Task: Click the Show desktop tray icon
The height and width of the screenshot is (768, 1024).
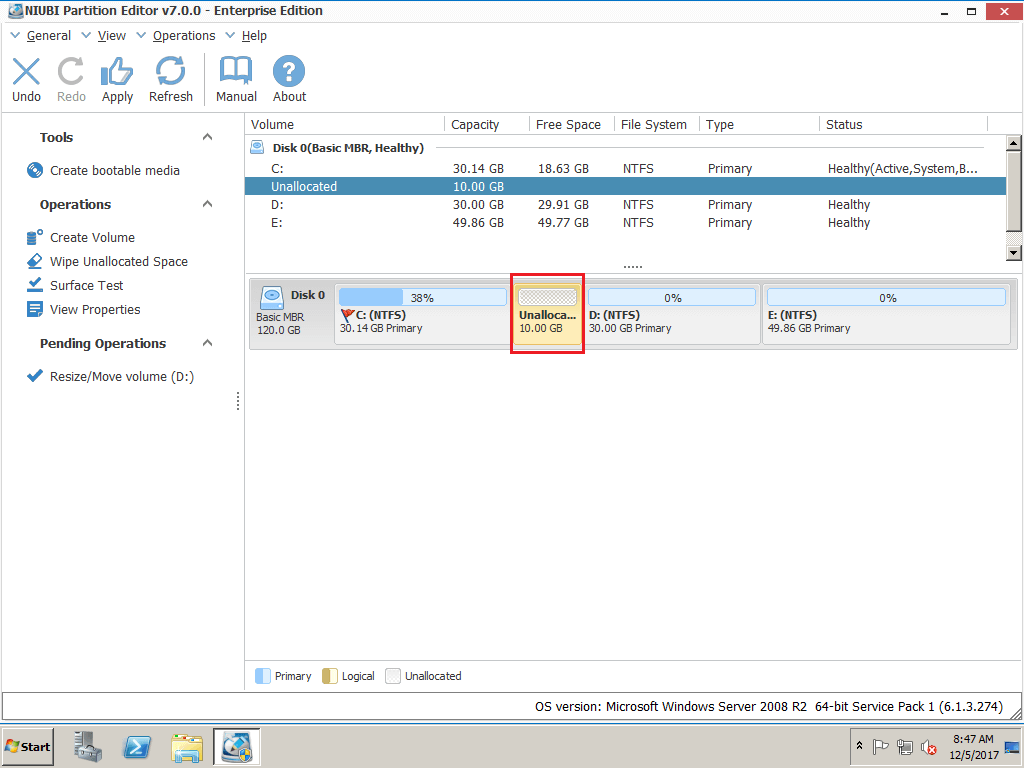Action: pyautogui.click(x=1012, y=746)
